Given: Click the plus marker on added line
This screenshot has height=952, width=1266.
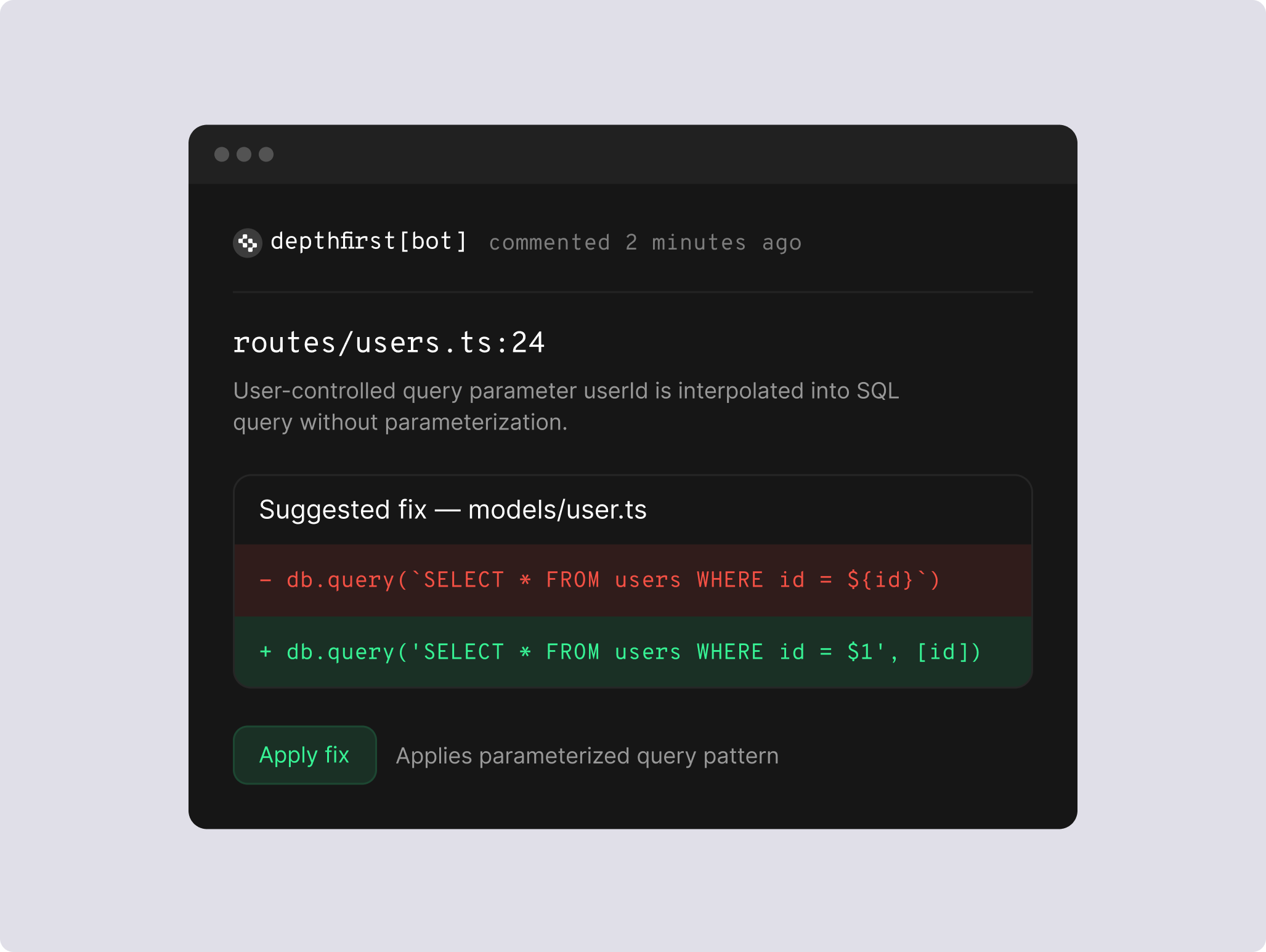Looking at the screenshot, I should 265,651.
